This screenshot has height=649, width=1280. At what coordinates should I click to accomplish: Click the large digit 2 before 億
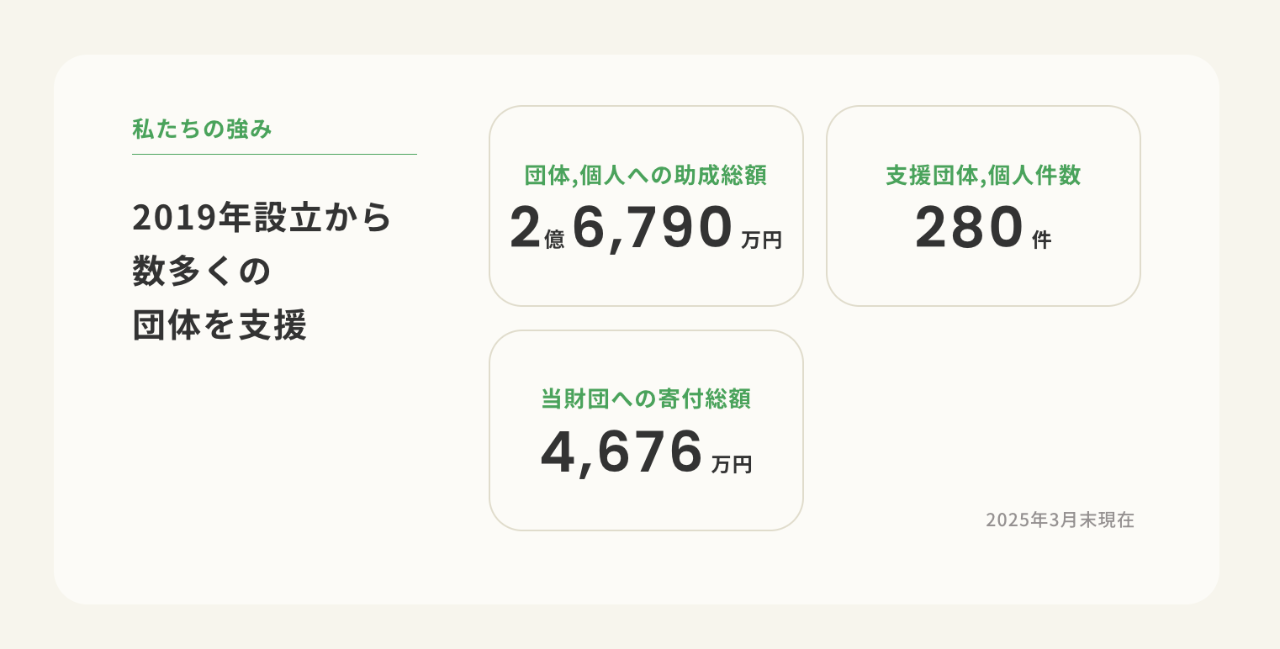pos(524,228)
